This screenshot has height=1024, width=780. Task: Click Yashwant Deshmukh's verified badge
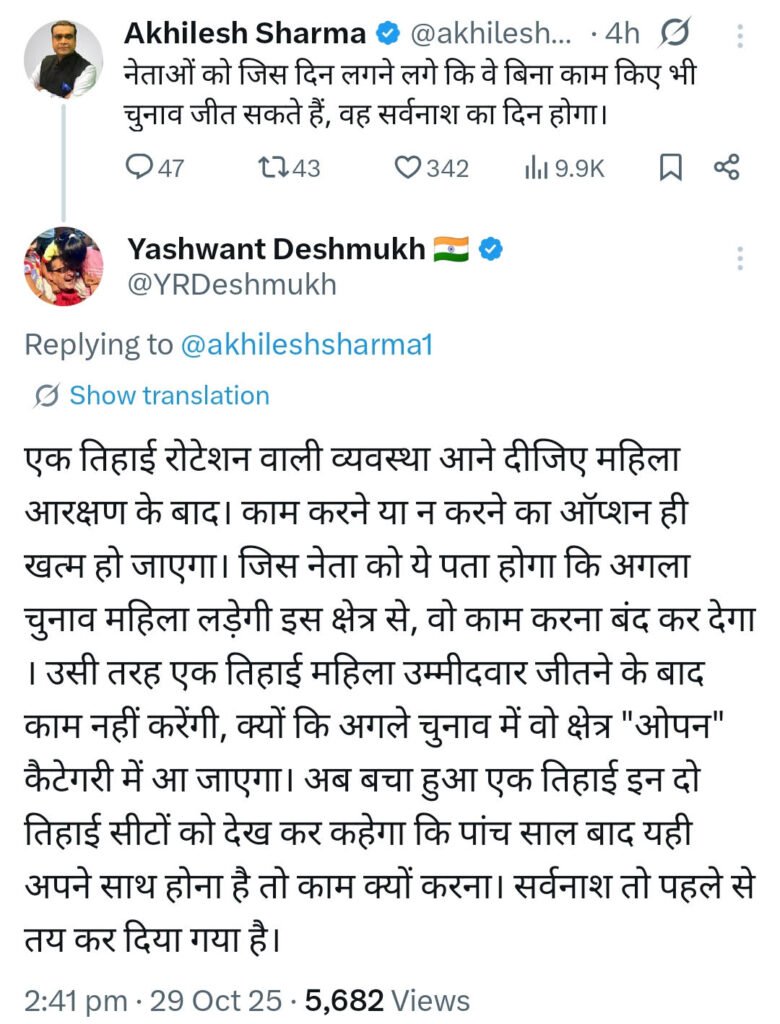(x=491, y=249)
